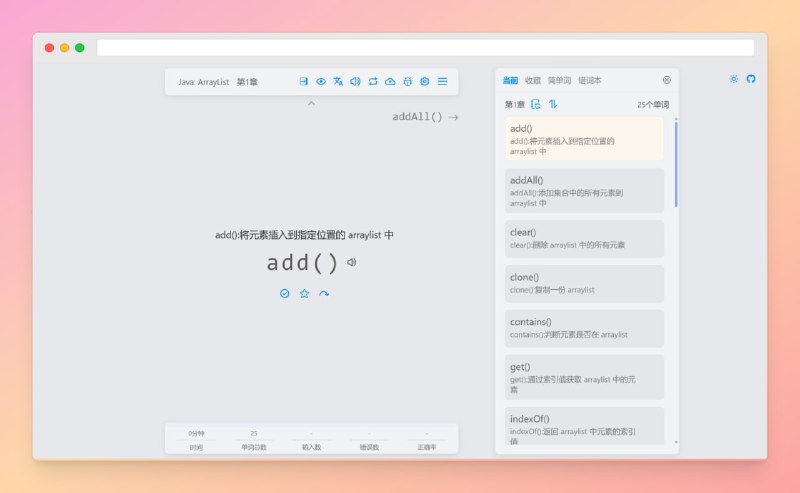Close the word list panel
The image size is (800, 493).
pos(667,80)
